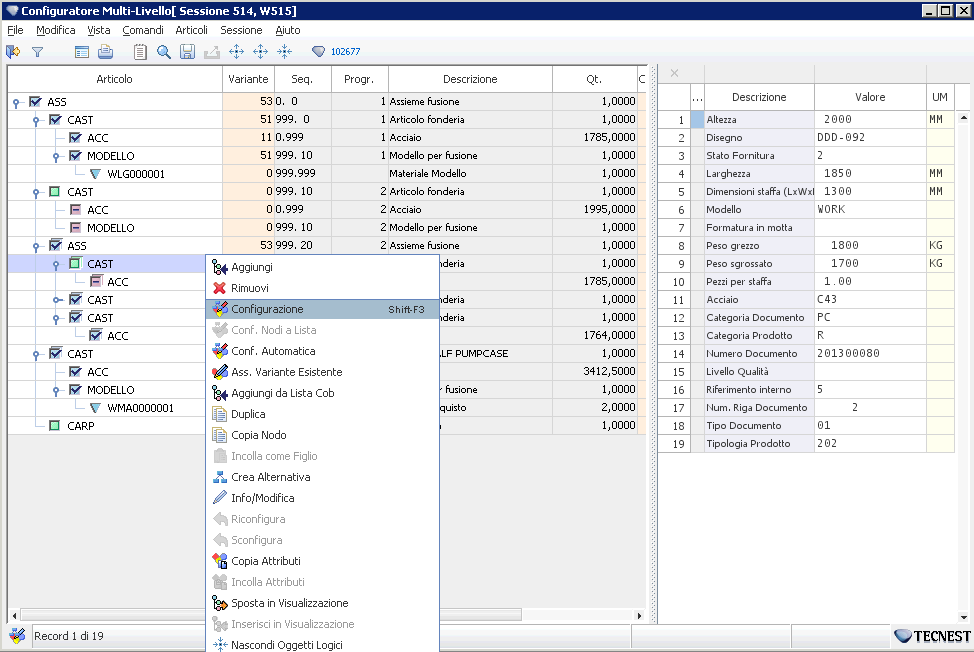
Task: Click the triangle icon next to WLG000001
Action: click(95, 174)
